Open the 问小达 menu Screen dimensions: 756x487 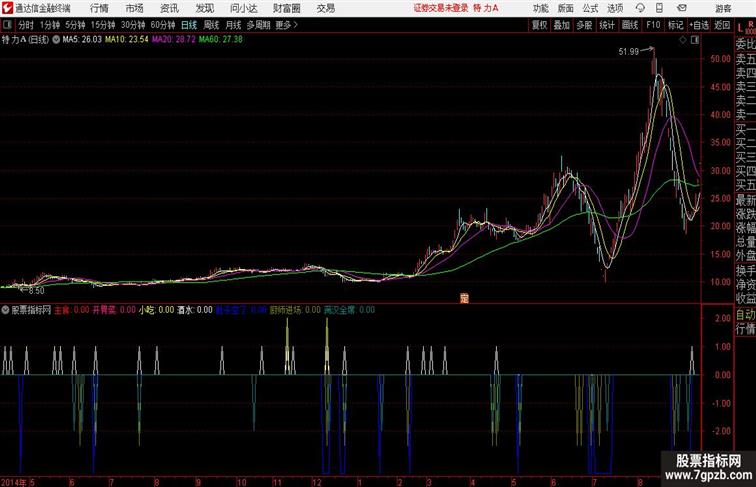pos(243,8)
